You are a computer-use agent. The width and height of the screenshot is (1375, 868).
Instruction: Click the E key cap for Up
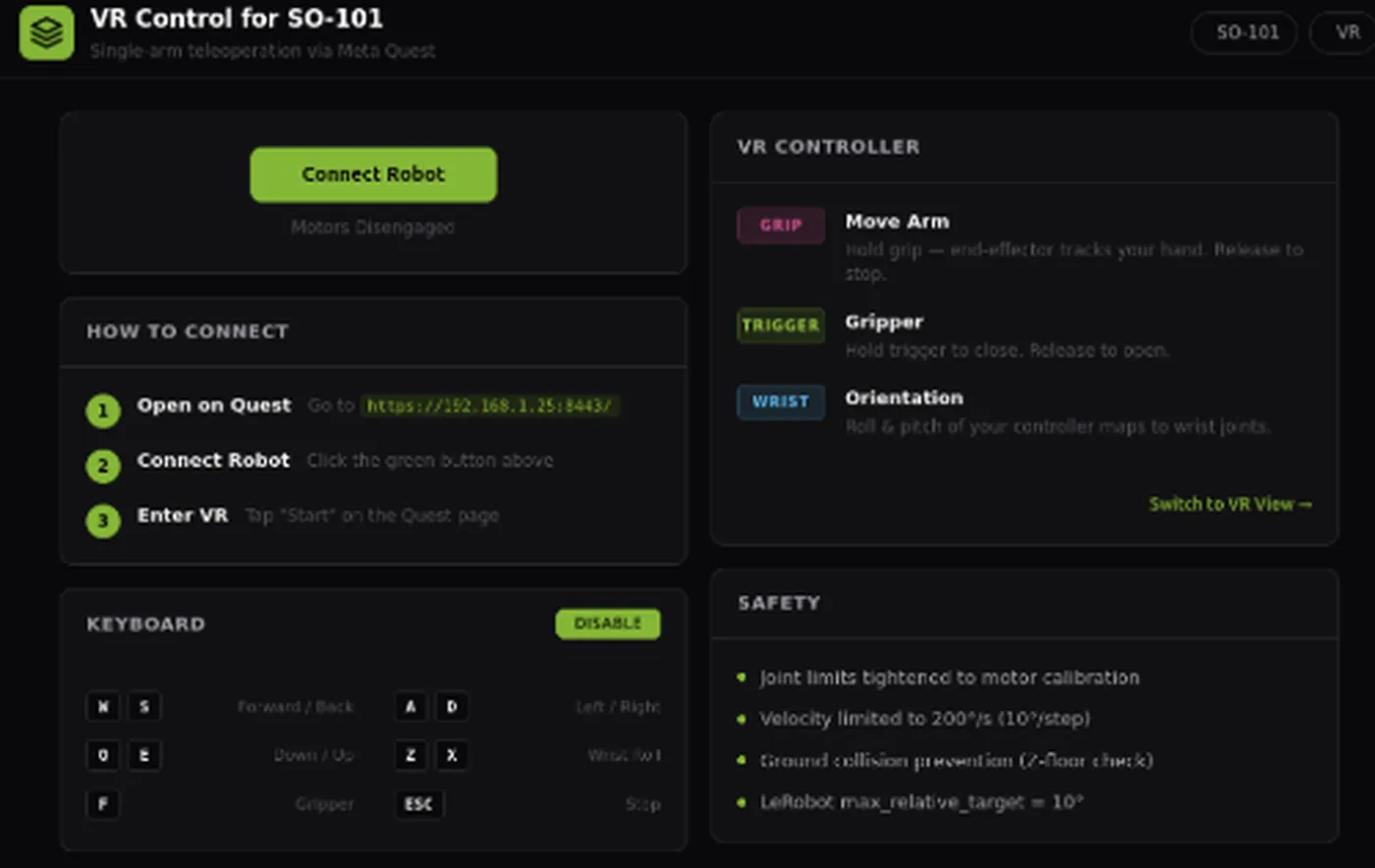144,755
